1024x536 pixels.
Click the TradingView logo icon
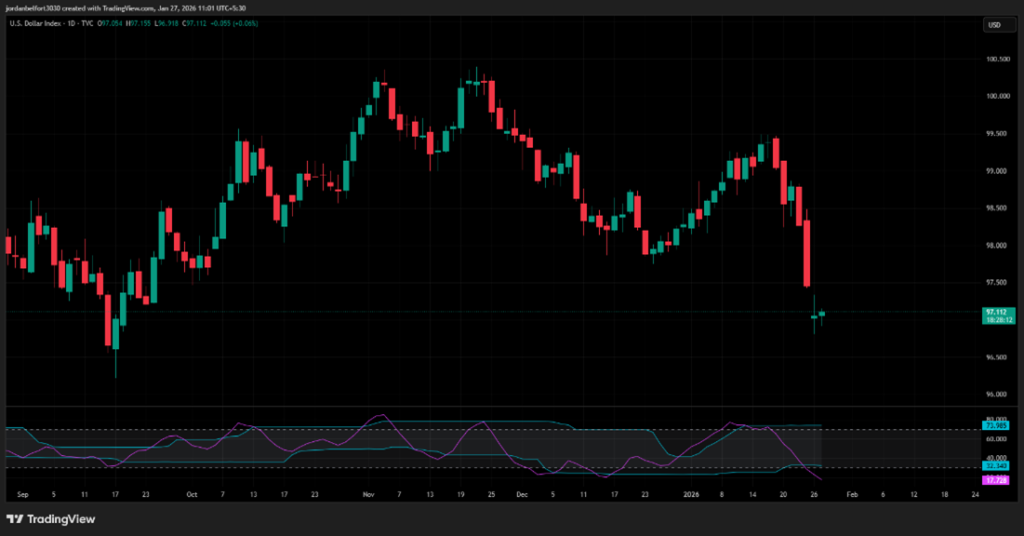[x=15, y=519]
